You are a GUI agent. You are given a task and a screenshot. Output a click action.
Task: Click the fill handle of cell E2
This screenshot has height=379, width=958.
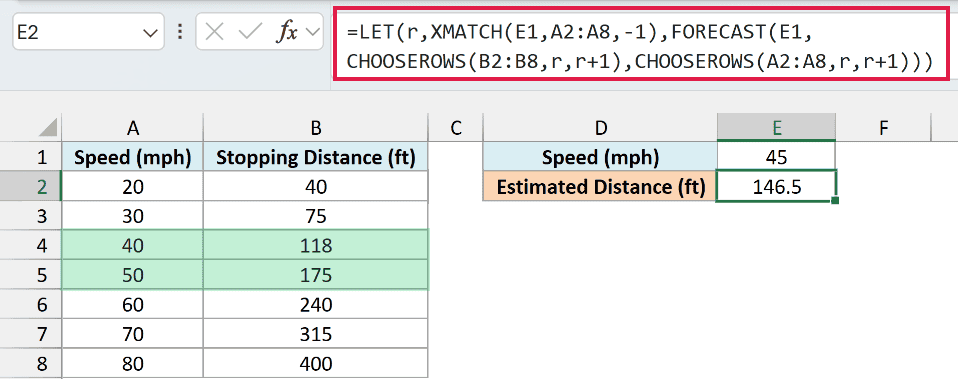835,200
